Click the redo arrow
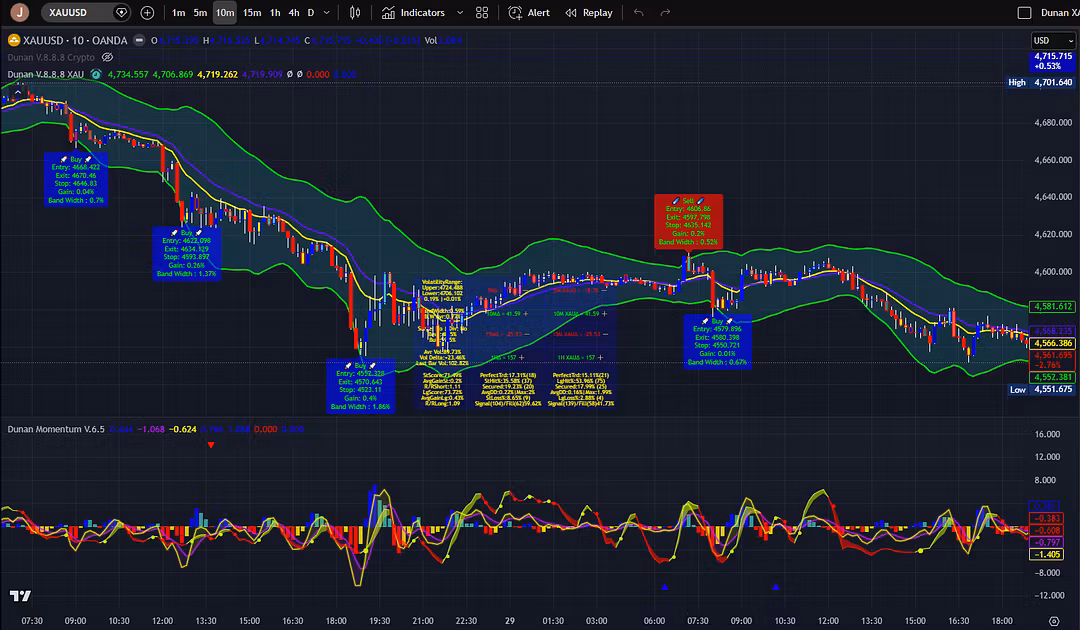 pos(665,12)
